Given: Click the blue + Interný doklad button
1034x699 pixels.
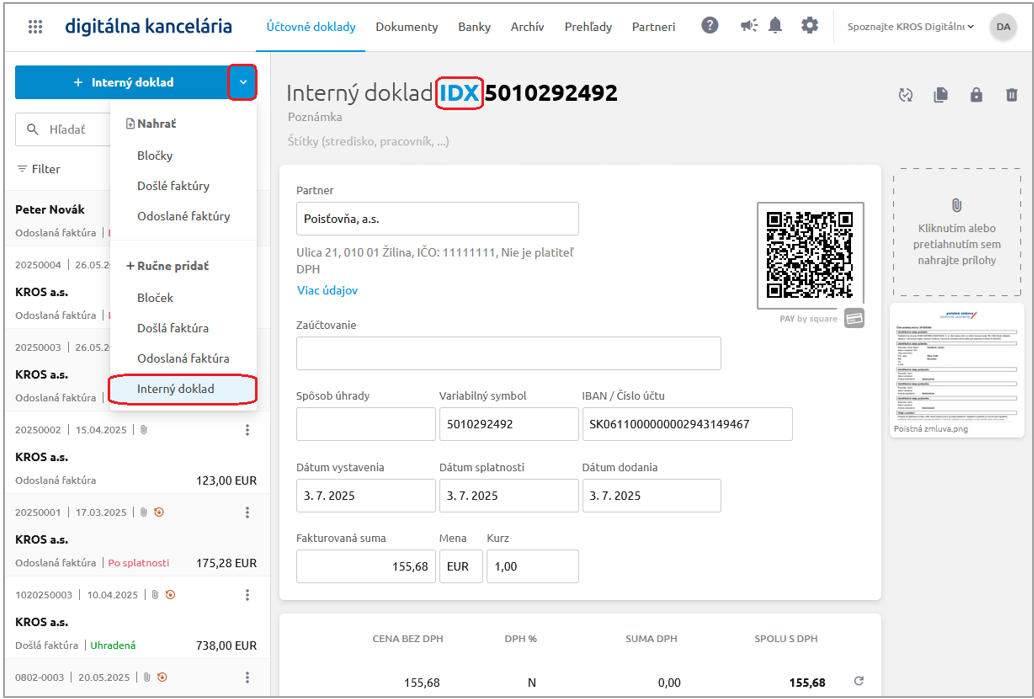Looking at the screenshot, I should tap(122, 82).
